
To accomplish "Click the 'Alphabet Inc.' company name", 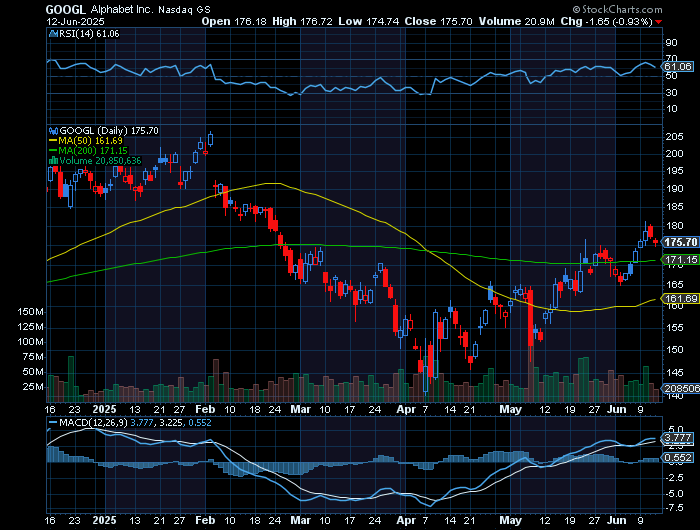I will pyautogui.click(x=122, y=9).
